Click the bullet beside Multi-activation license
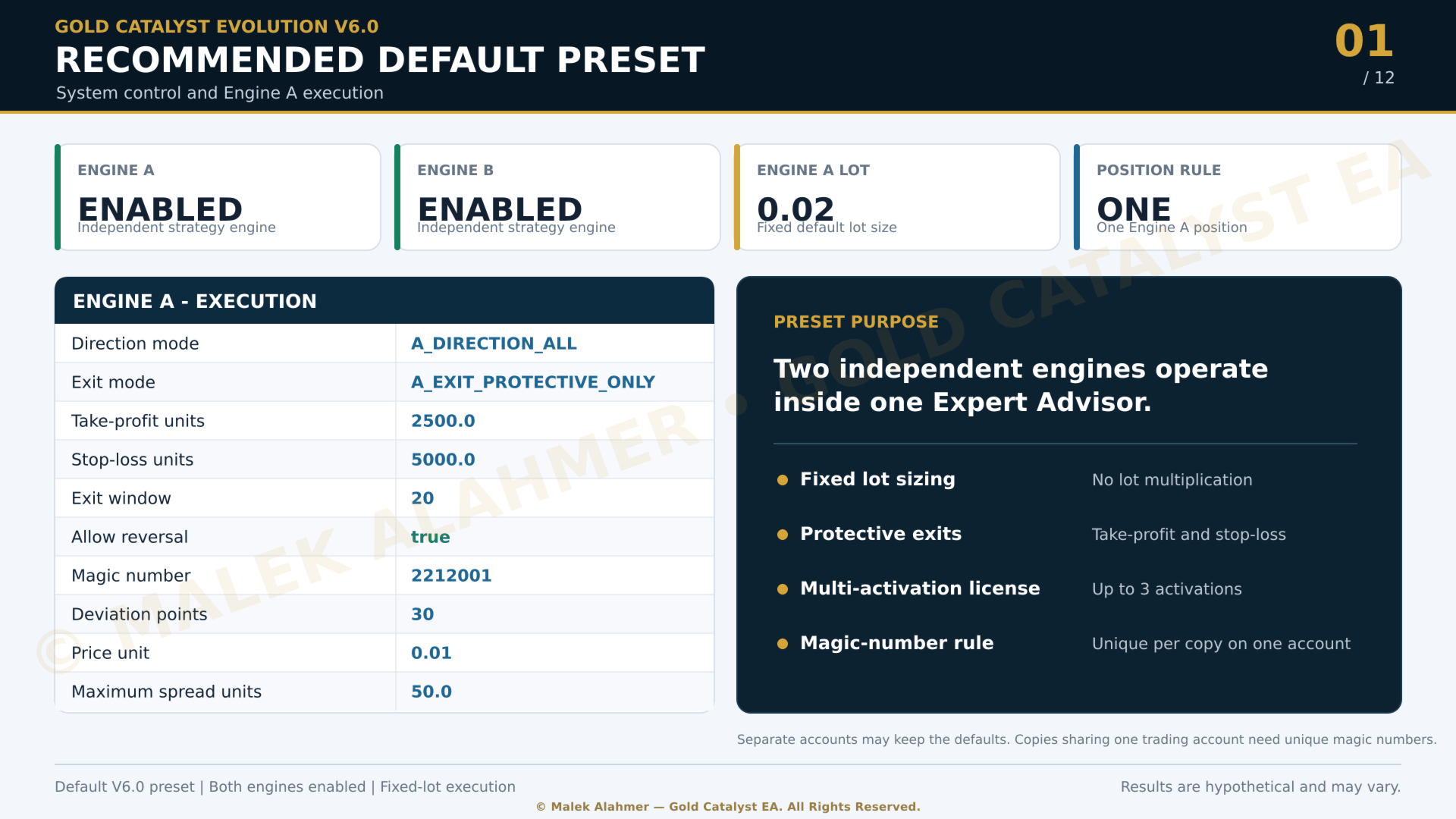The width and height of the screenshot is (1456, 819). (783, 589)
